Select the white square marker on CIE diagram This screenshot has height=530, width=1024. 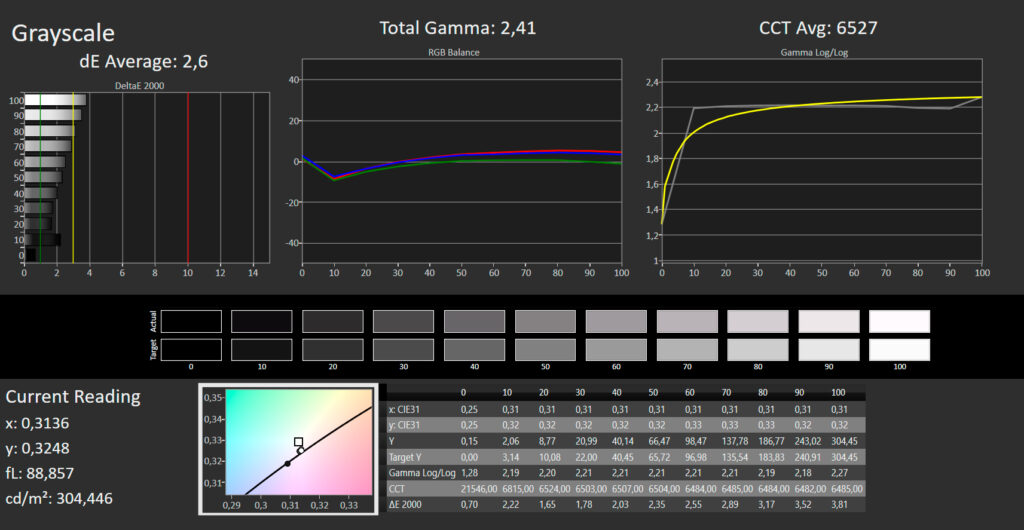pos(298,442)
